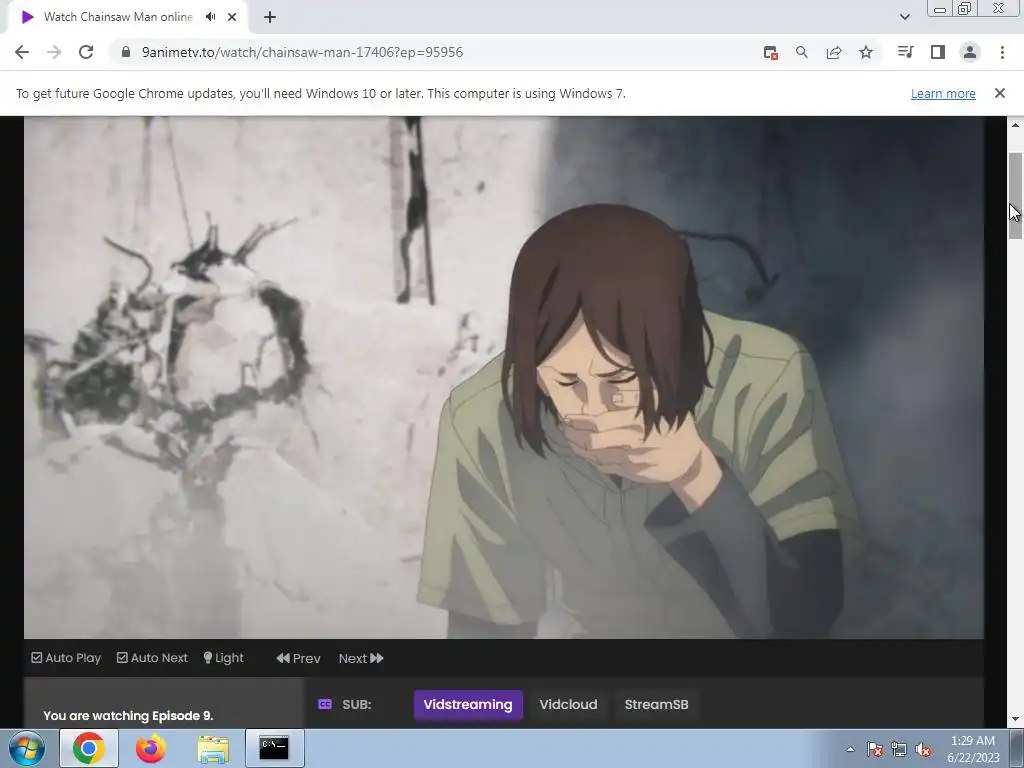The width and height of the screenshot is (1024, 768).
Task: Click the SUB closed-caption icon
Action: pyautogui.click(x=325, y=704)
